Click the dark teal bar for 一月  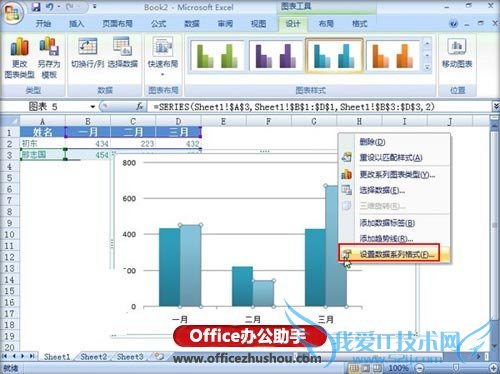point(169,267)
